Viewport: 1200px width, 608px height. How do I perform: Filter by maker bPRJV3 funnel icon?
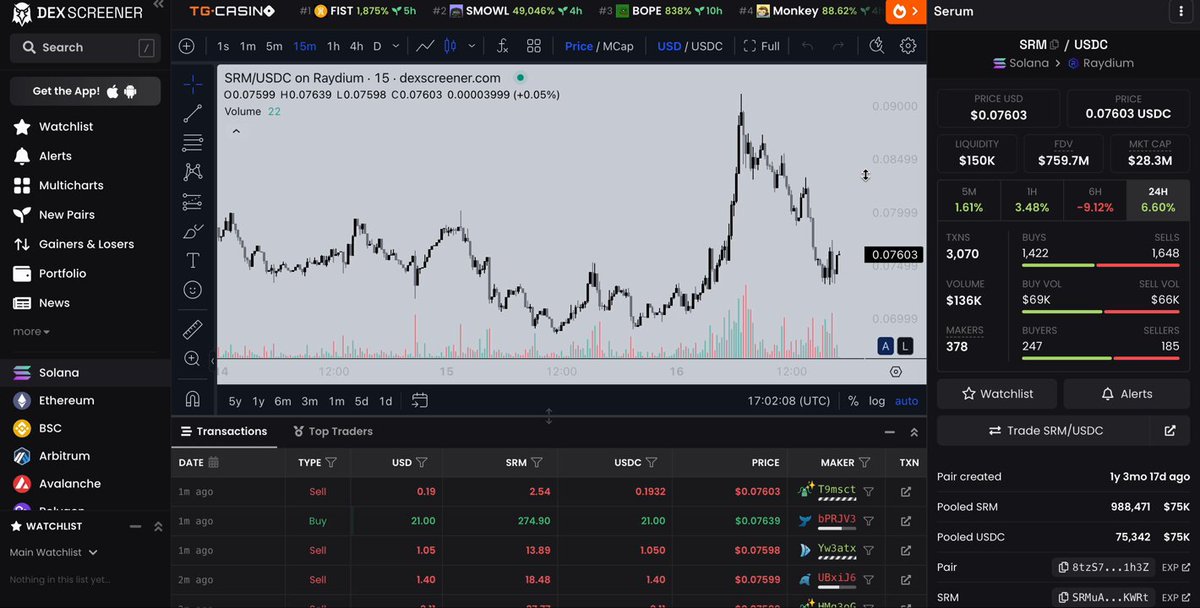tap(868, 521)
